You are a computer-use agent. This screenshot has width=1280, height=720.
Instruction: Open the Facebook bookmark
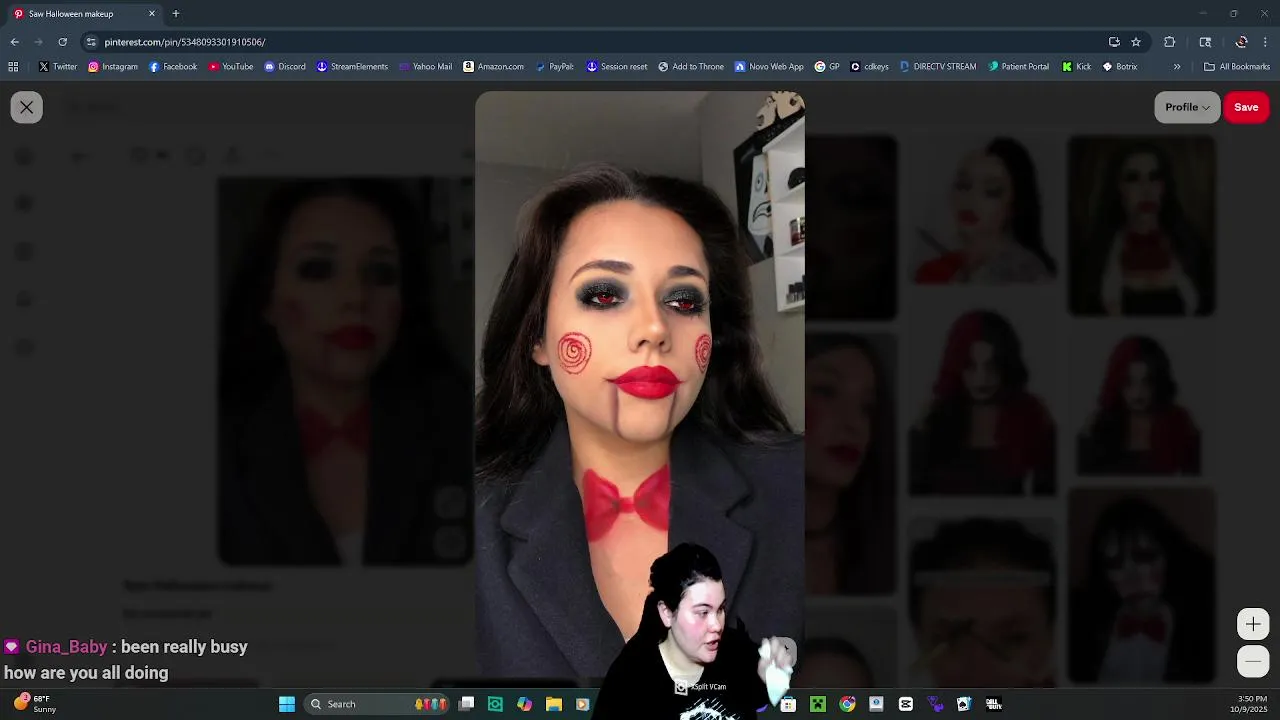tap(173, 67)
